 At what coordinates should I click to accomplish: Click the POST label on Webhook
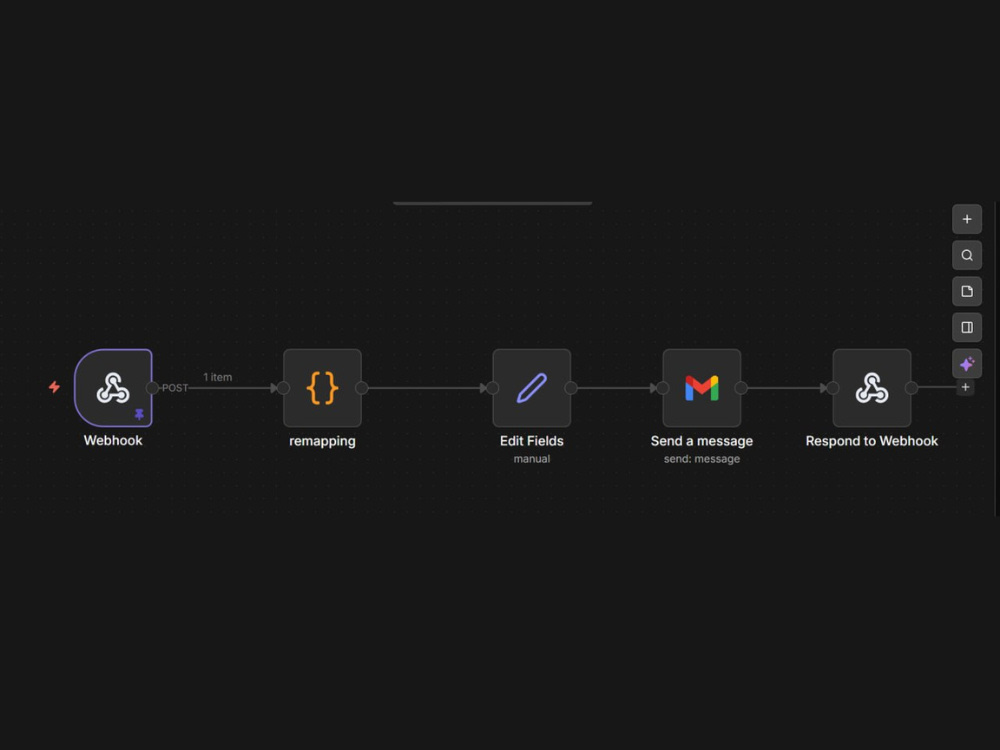click(175, 388)
